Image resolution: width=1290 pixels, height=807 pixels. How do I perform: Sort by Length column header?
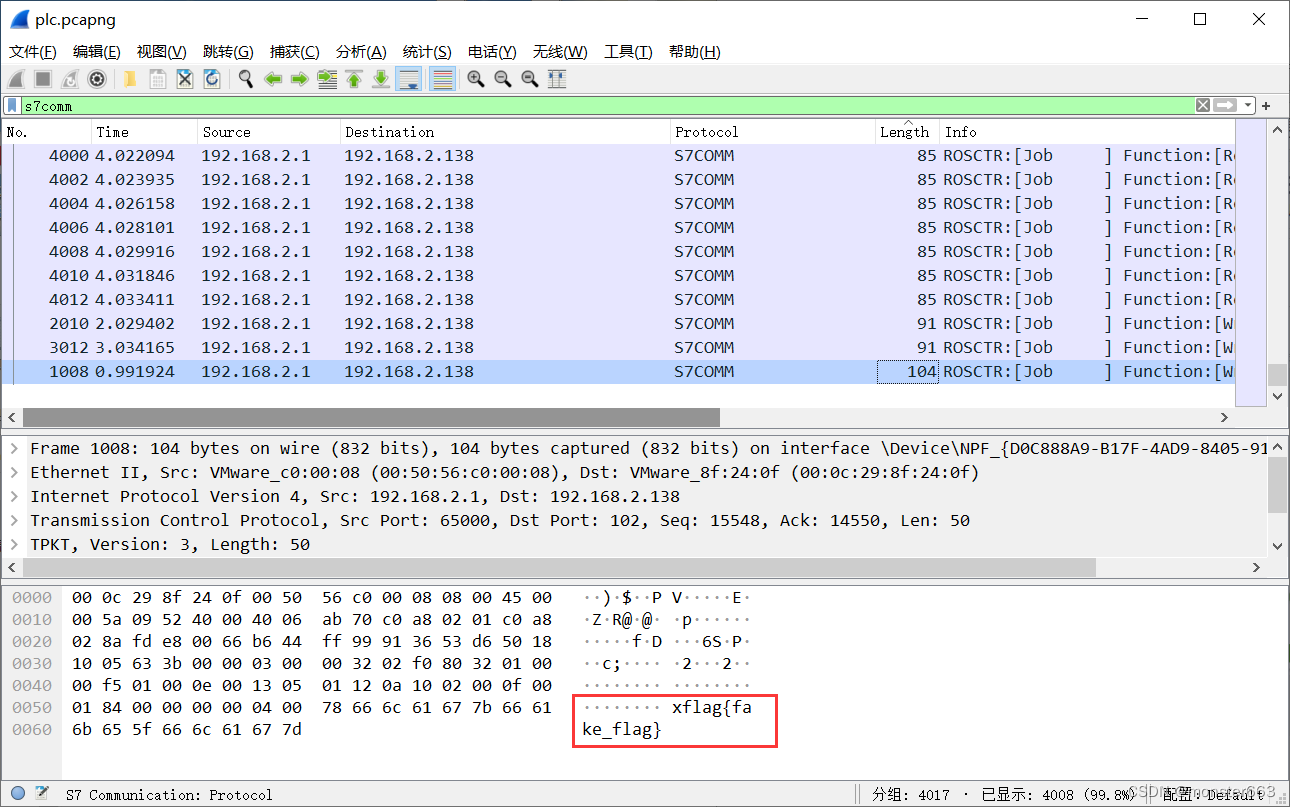point(907,132)
